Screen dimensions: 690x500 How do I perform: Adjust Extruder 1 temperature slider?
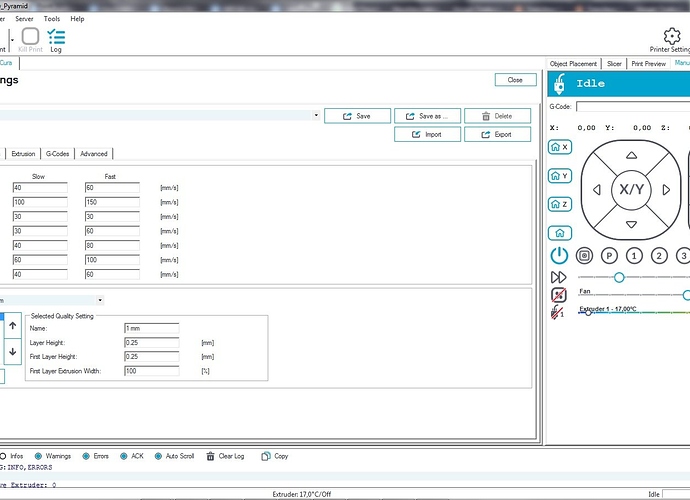pyautogui.click(x=588, y=312)
